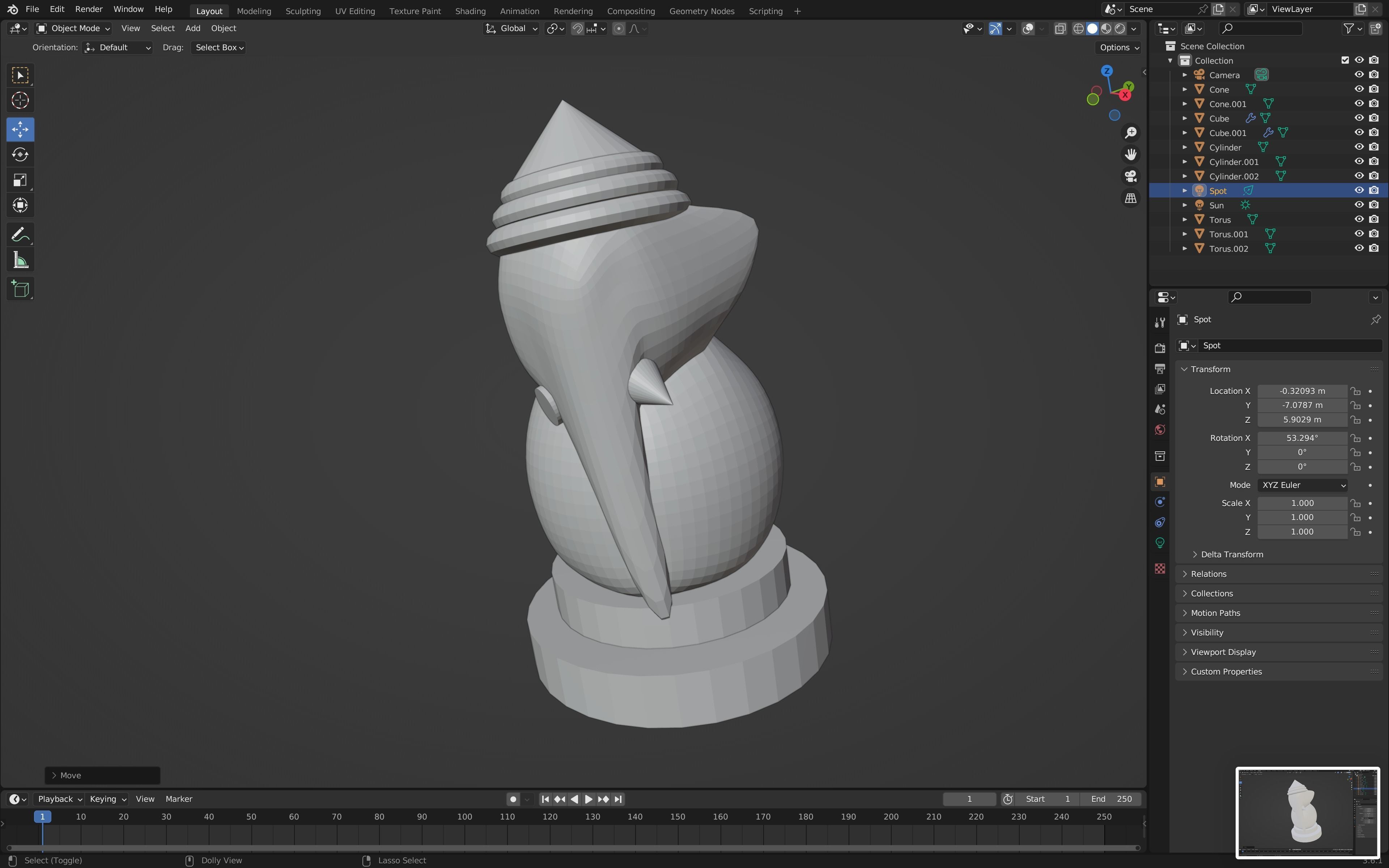Open the Playback popover

[x=59, y=799]
